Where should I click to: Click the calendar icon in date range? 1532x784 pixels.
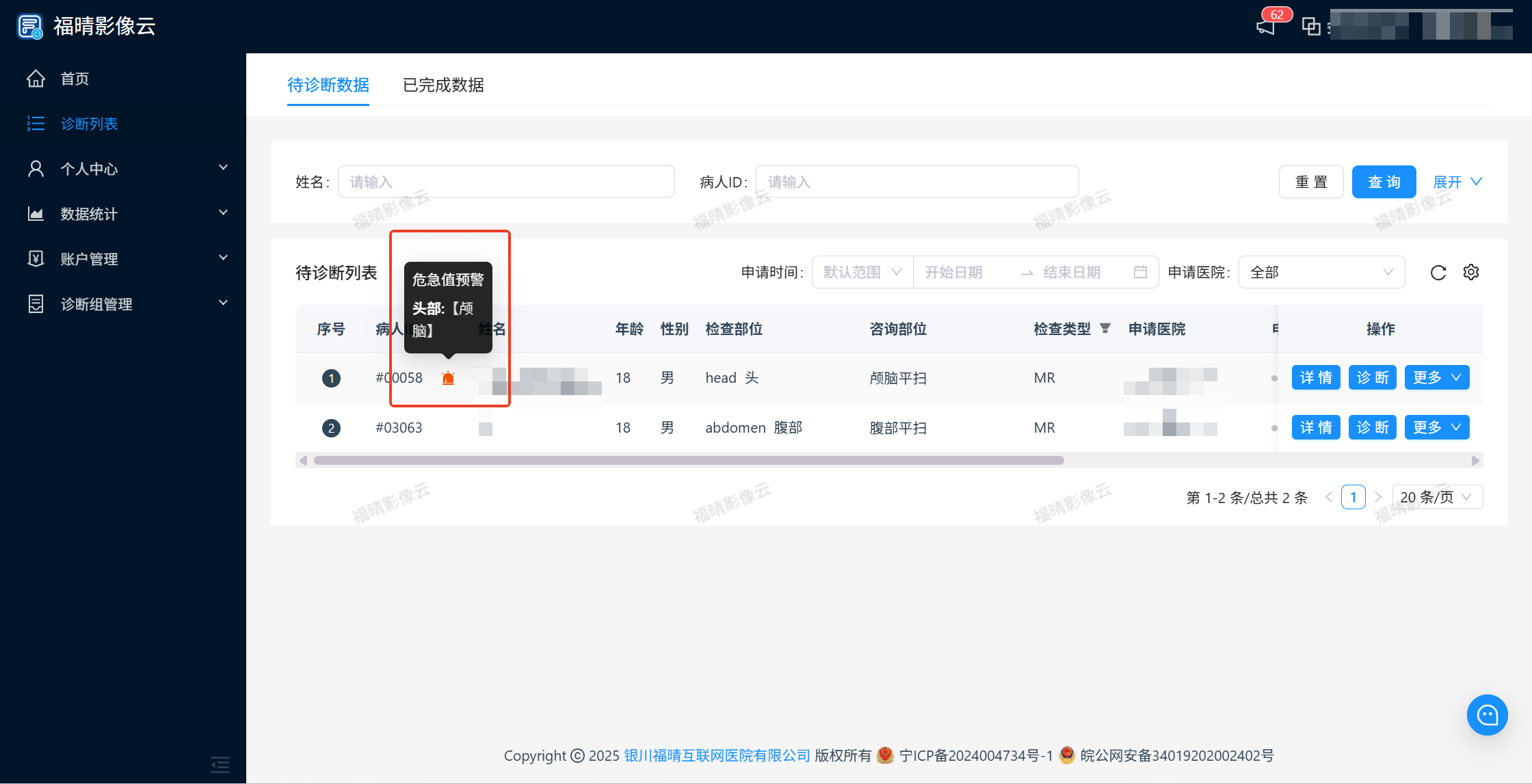(1140, 272)
